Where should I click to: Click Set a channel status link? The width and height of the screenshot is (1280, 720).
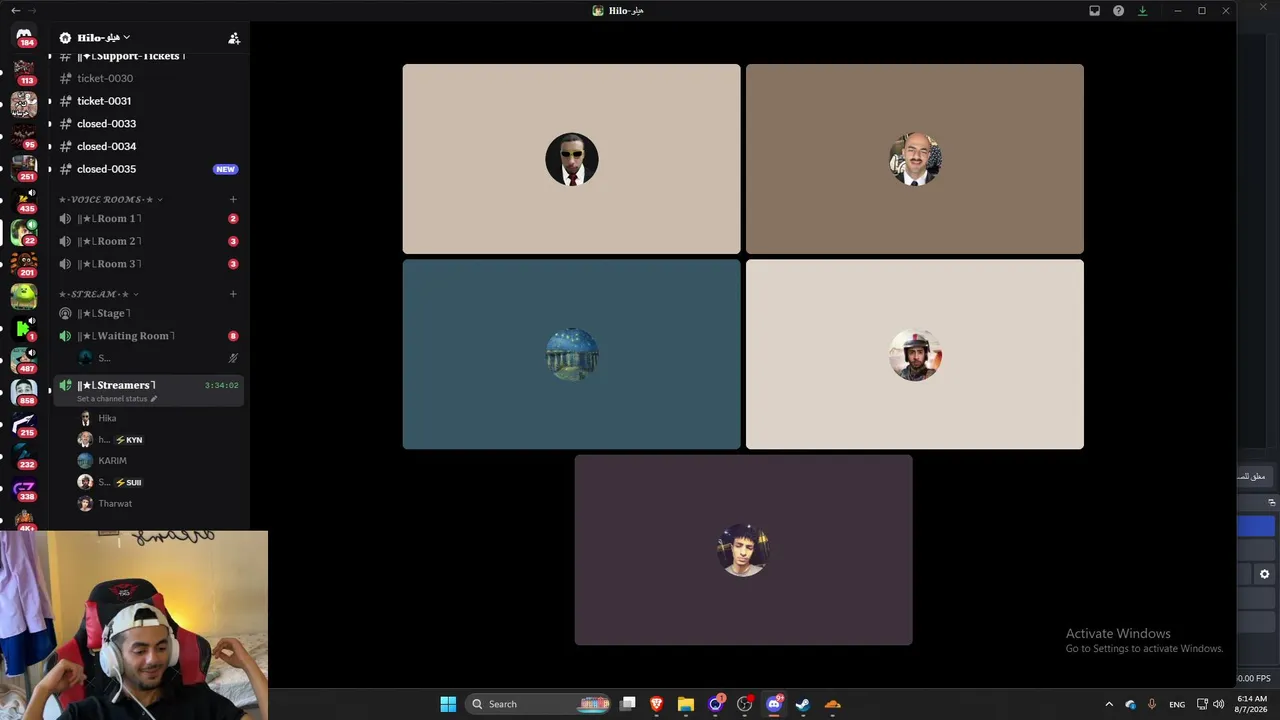click(x=112, y=399)
